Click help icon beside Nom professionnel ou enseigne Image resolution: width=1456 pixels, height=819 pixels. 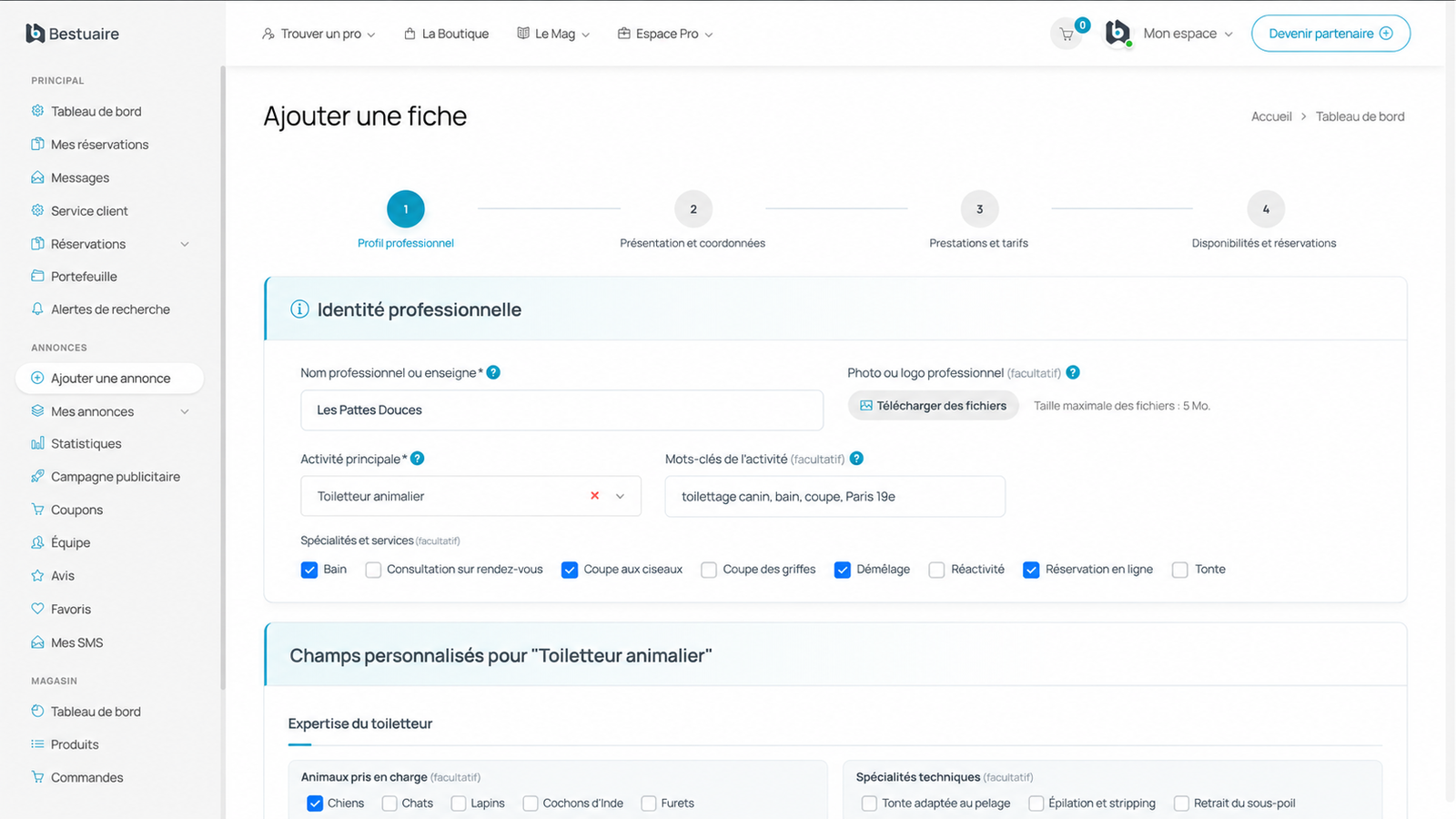(x=493, y=372)
